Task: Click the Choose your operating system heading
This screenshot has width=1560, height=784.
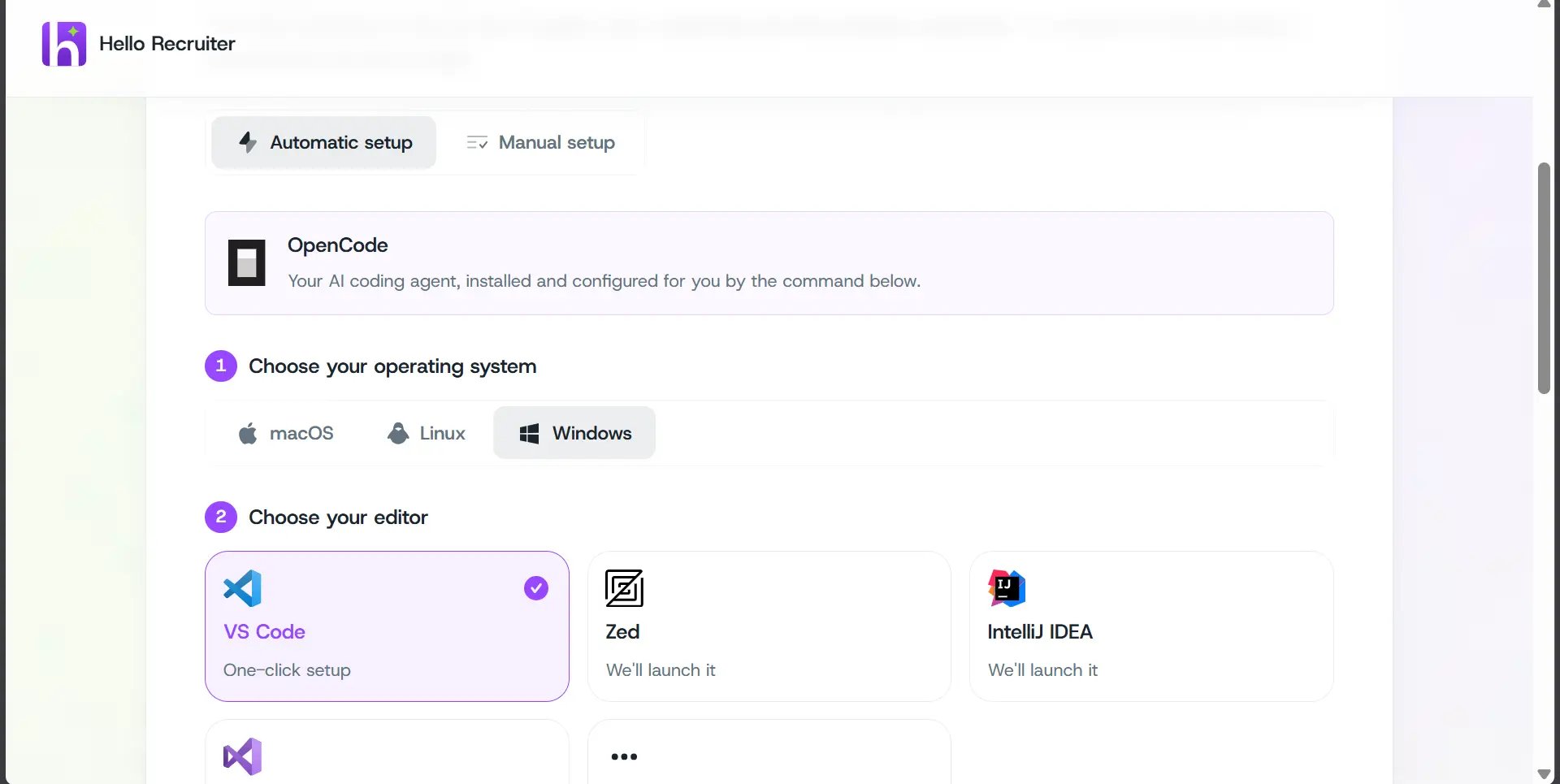Action: coord(392,366)
